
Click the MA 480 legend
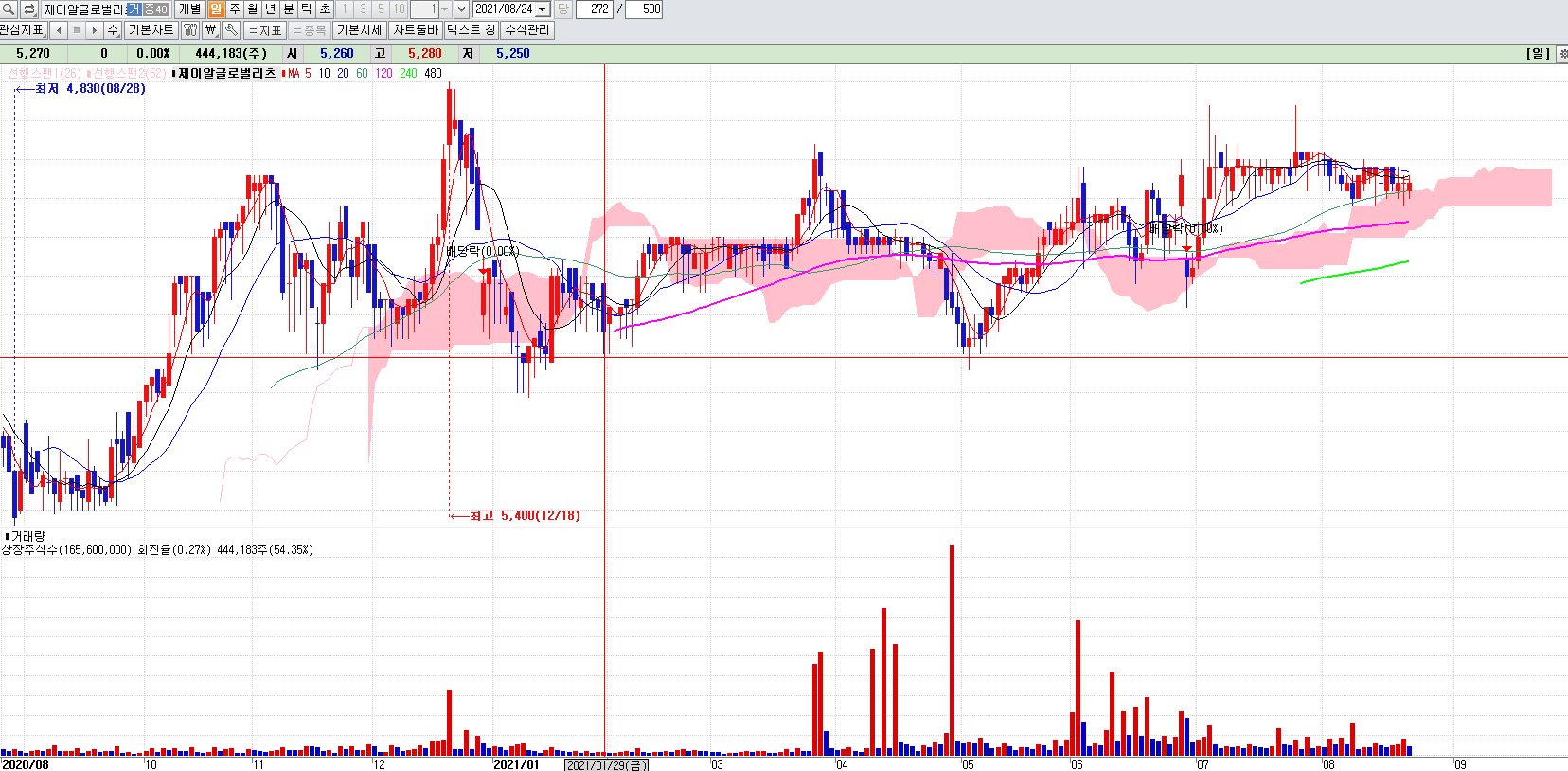tap(433, 73)
